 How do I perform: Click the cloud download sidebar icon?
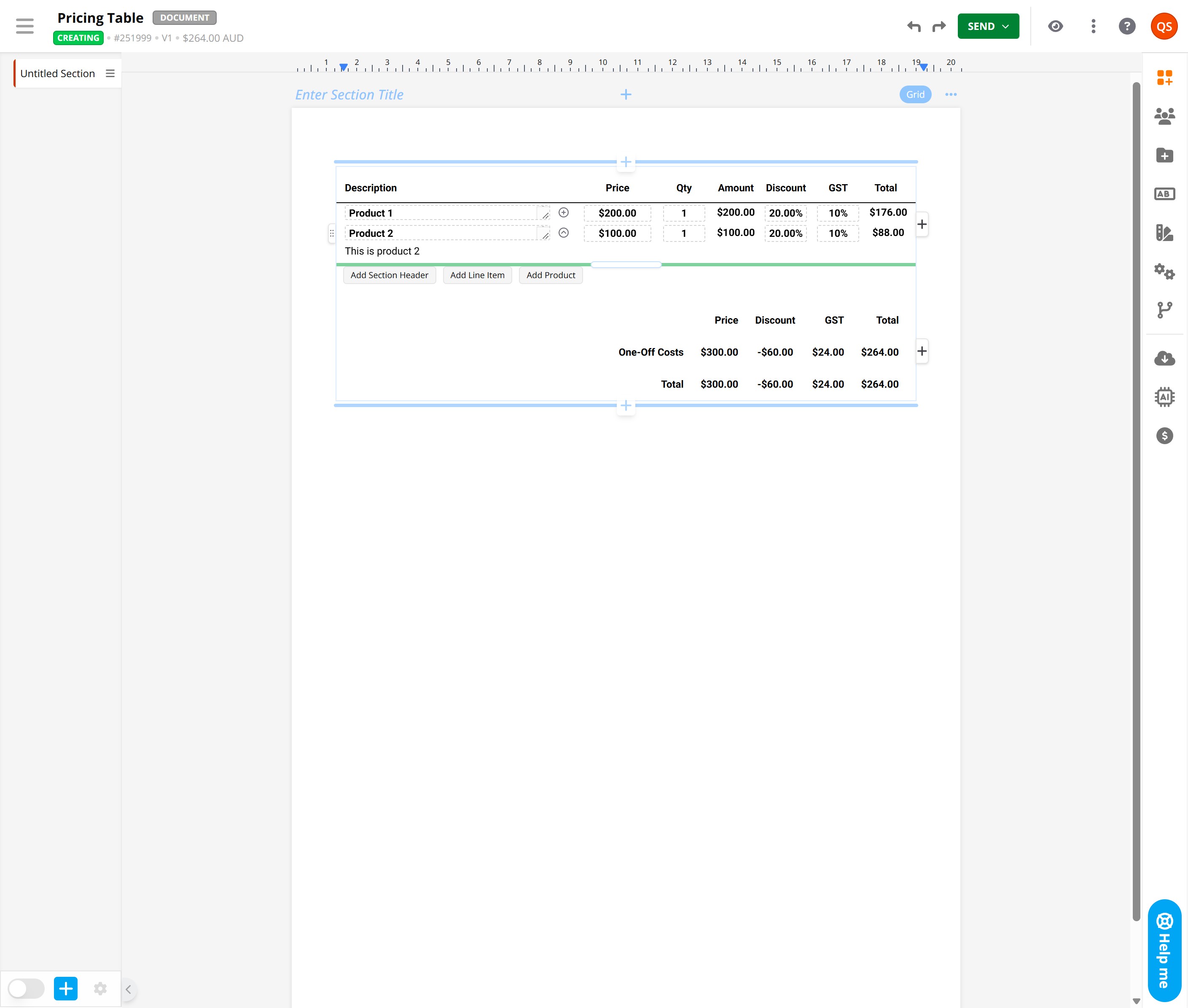pyautogui.click(x=1164, y=358)
